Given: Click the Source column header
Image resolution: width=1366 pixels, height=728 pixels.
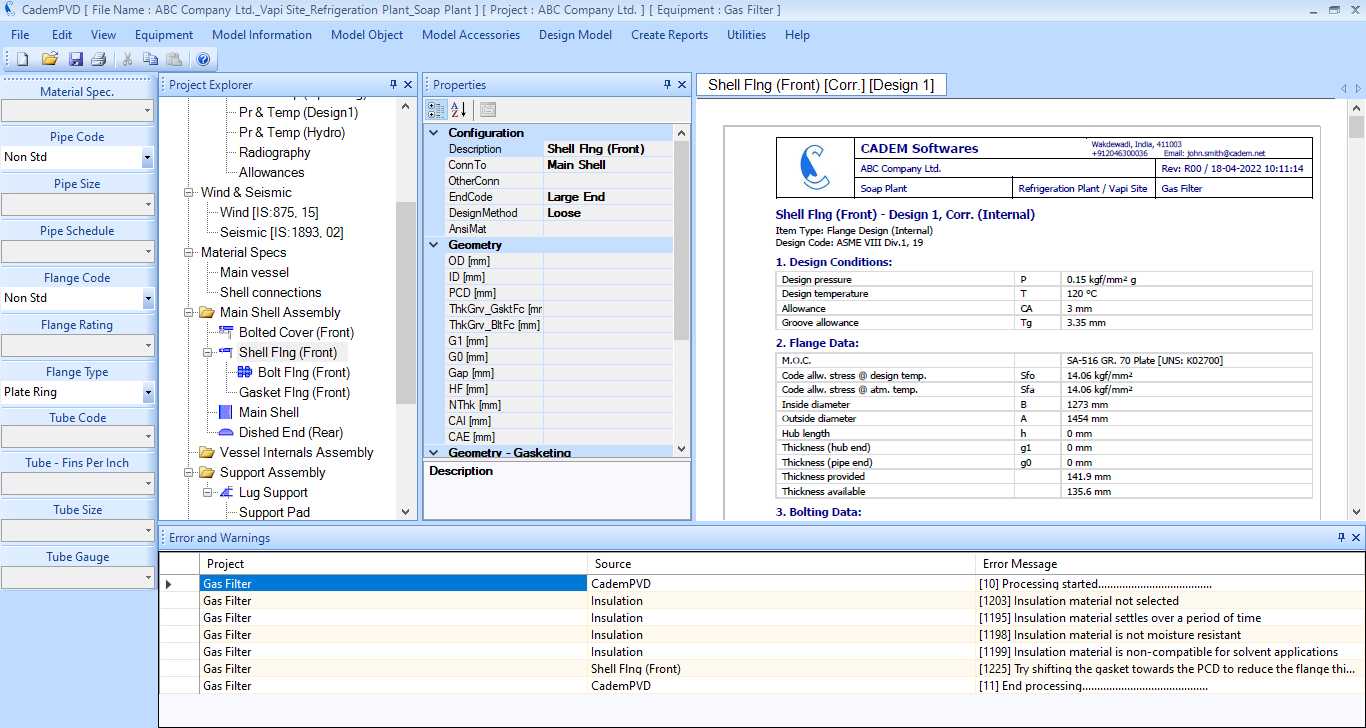Looking at the screenshot, I should coord(781,564).
